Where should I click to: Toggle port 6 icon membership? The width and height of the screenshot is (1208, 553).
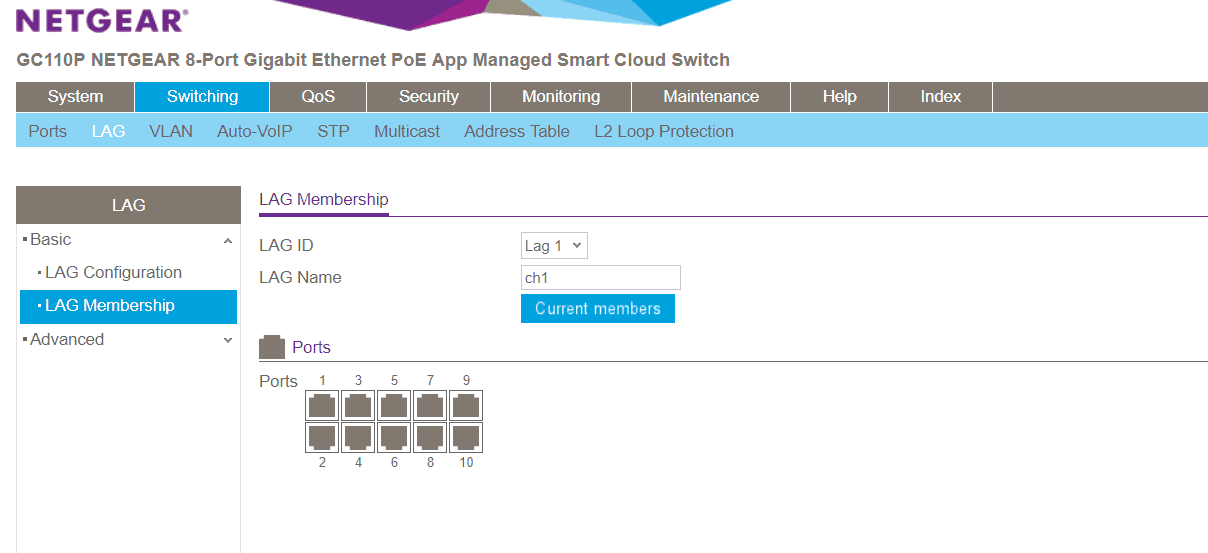[394, 437]
